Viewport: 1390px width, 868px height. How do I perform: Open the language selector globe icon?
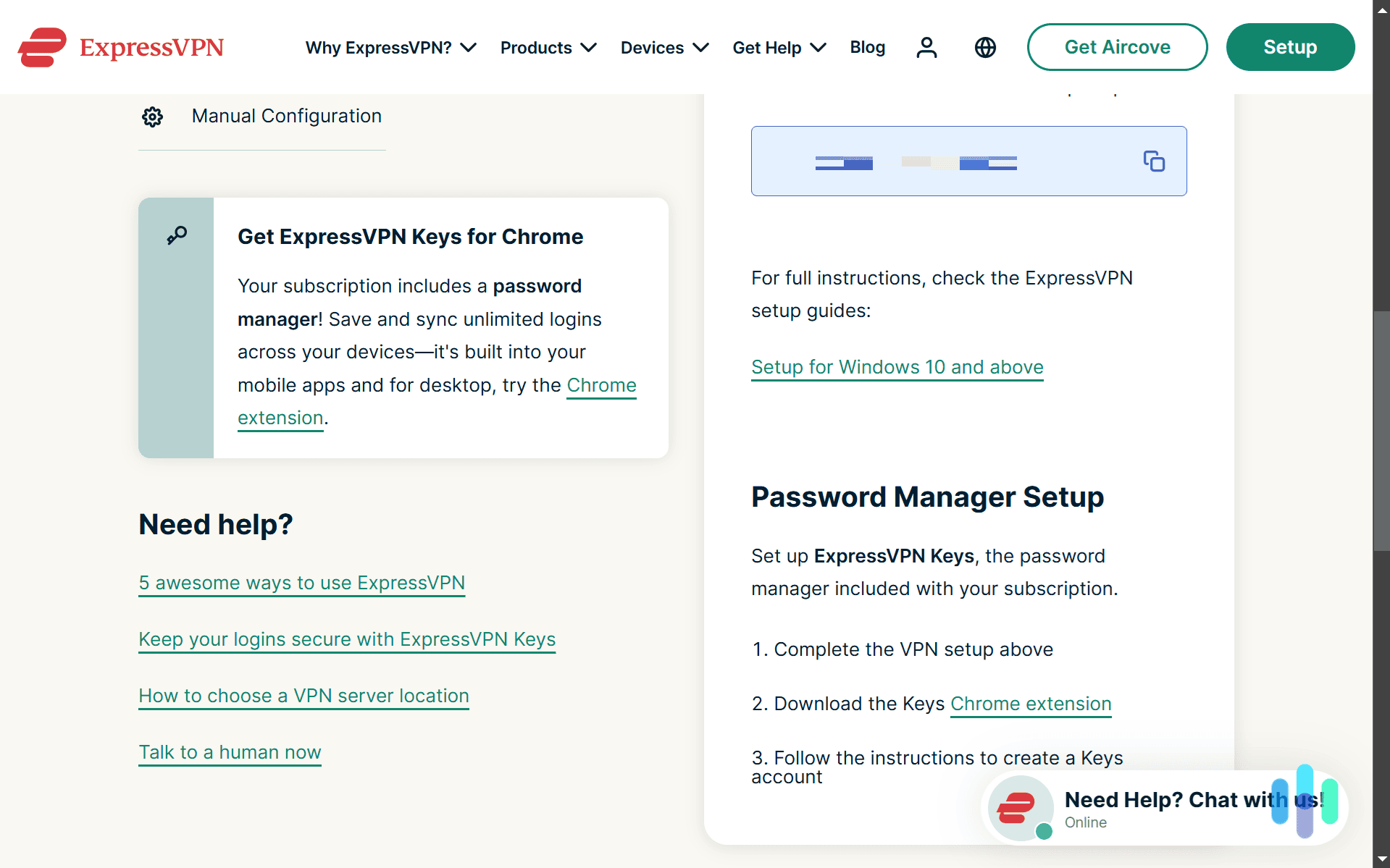point(984,47)
